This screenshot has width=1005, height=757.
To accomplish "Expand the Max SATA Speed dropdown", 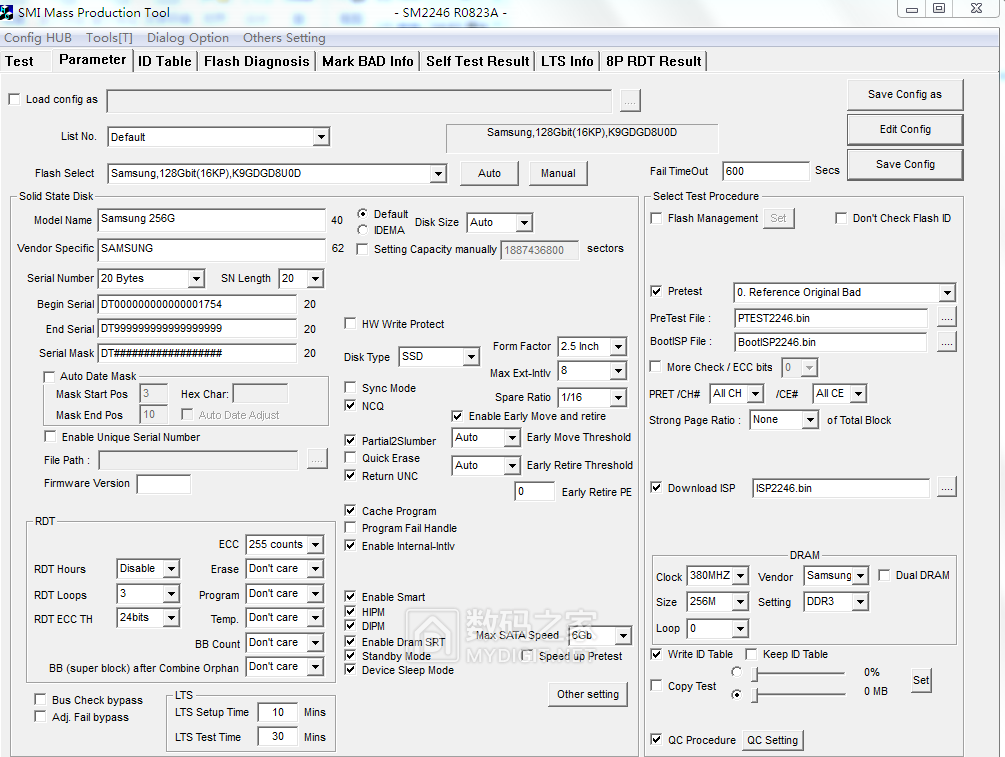I will tap(623, 636).
